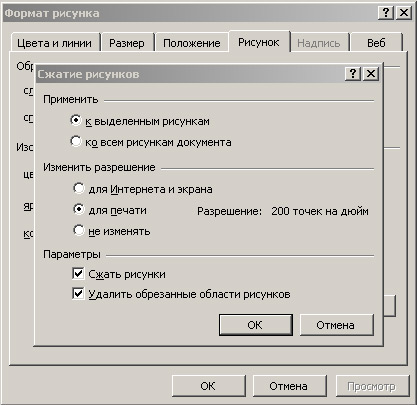The width and height of the screenshot is (417, 405).
Task: Close the Формат рисунка window
Action: pyautogui.click(x=404, y=13)
